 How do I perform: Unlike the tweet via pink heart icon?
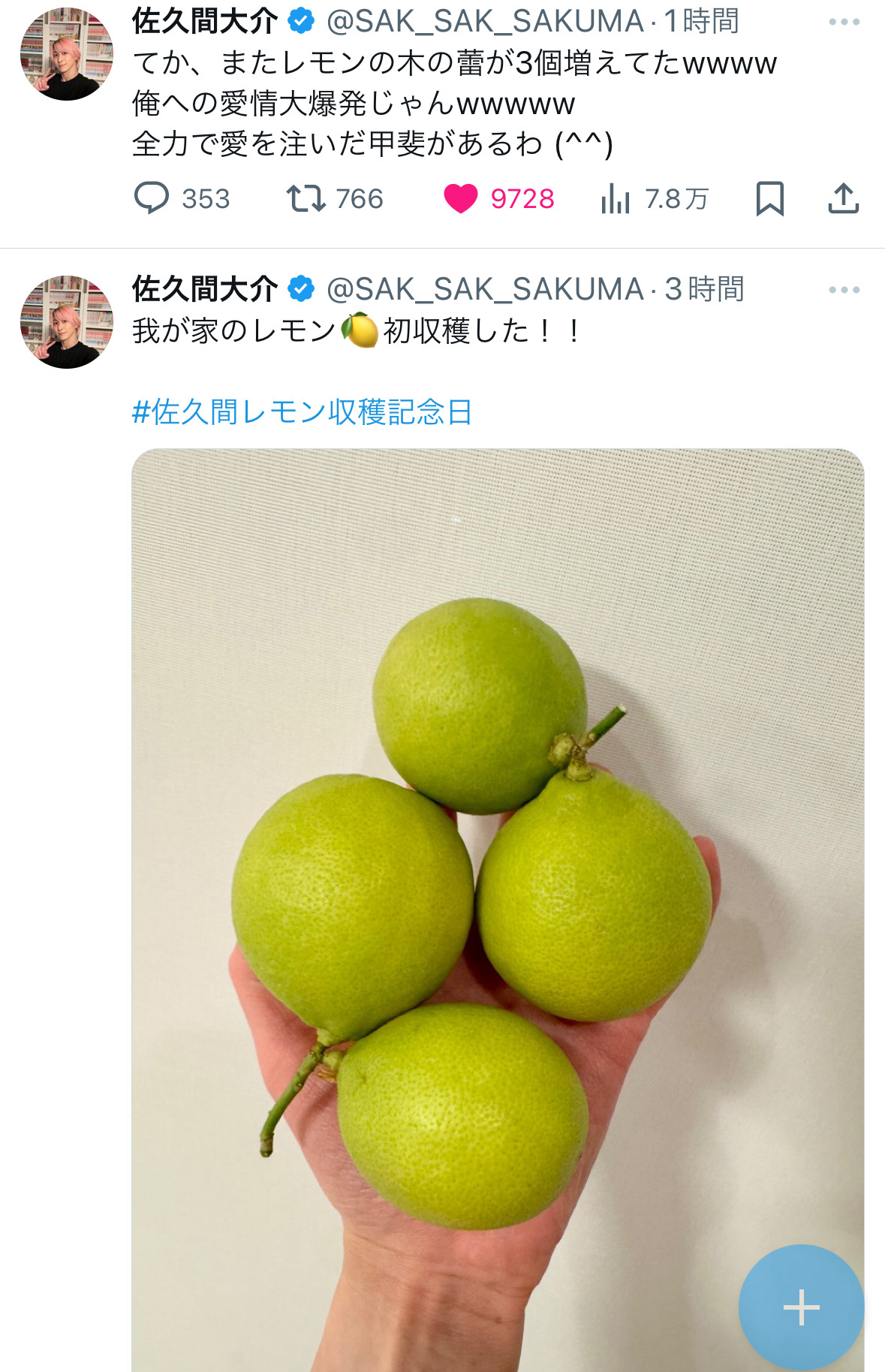461,199
